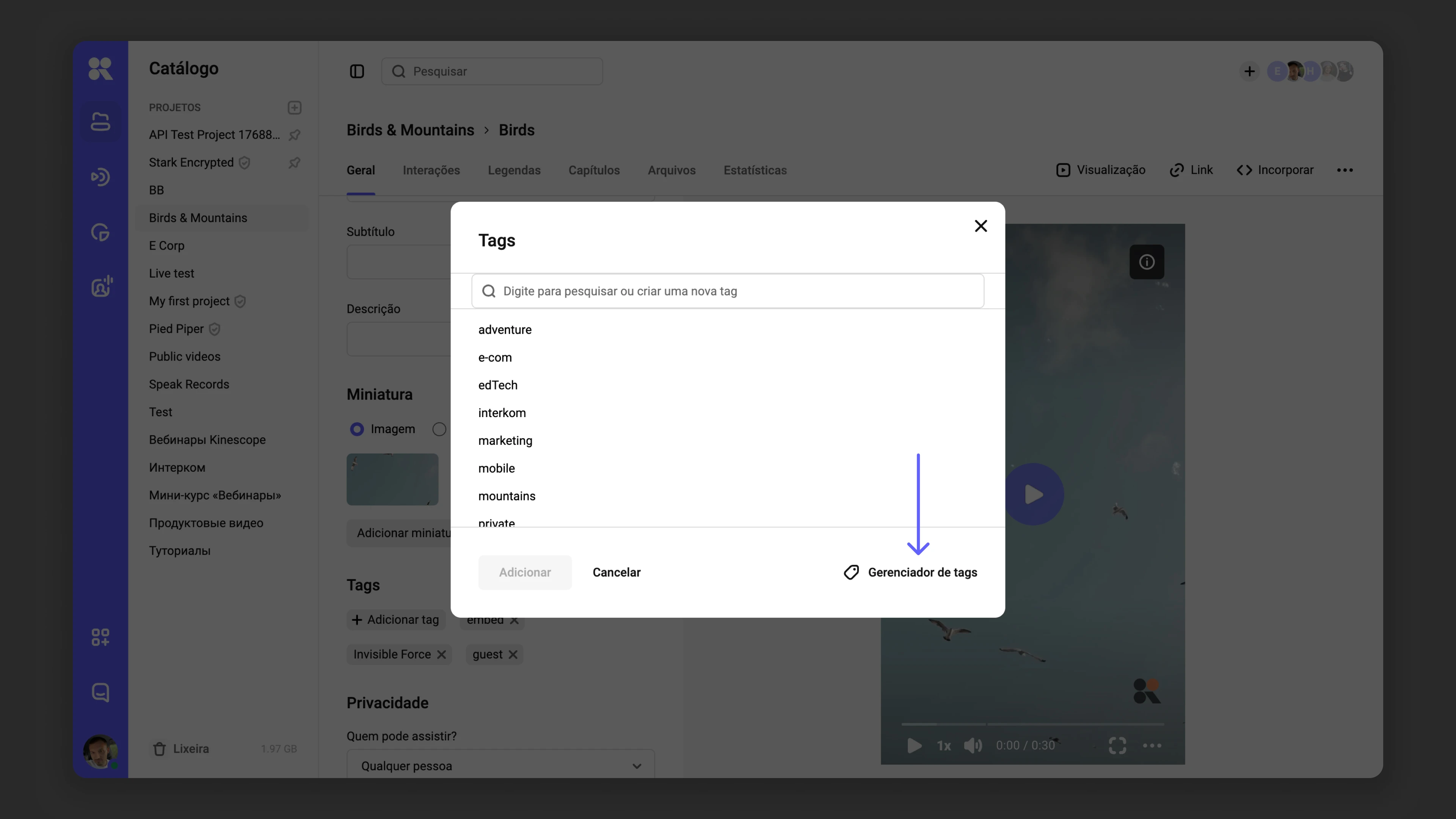The image size is (1456, 819).
Task: Open the Public videos project
Action: click(x=185, y=356)
